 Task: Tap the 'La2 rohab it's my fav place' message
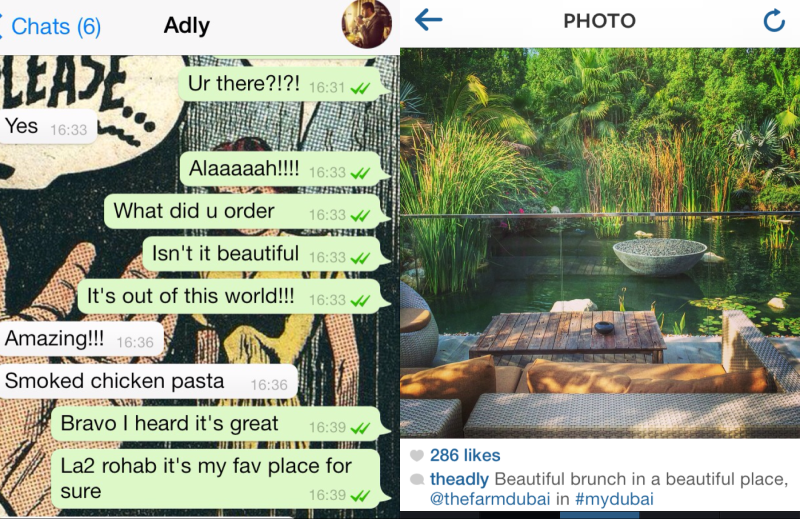pyautogui.click(x=217, y=478)
